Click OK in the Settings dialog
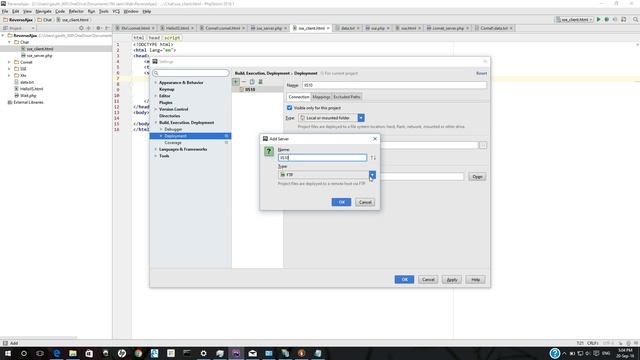Screen dimensions: 640x360 pos(404,280)
